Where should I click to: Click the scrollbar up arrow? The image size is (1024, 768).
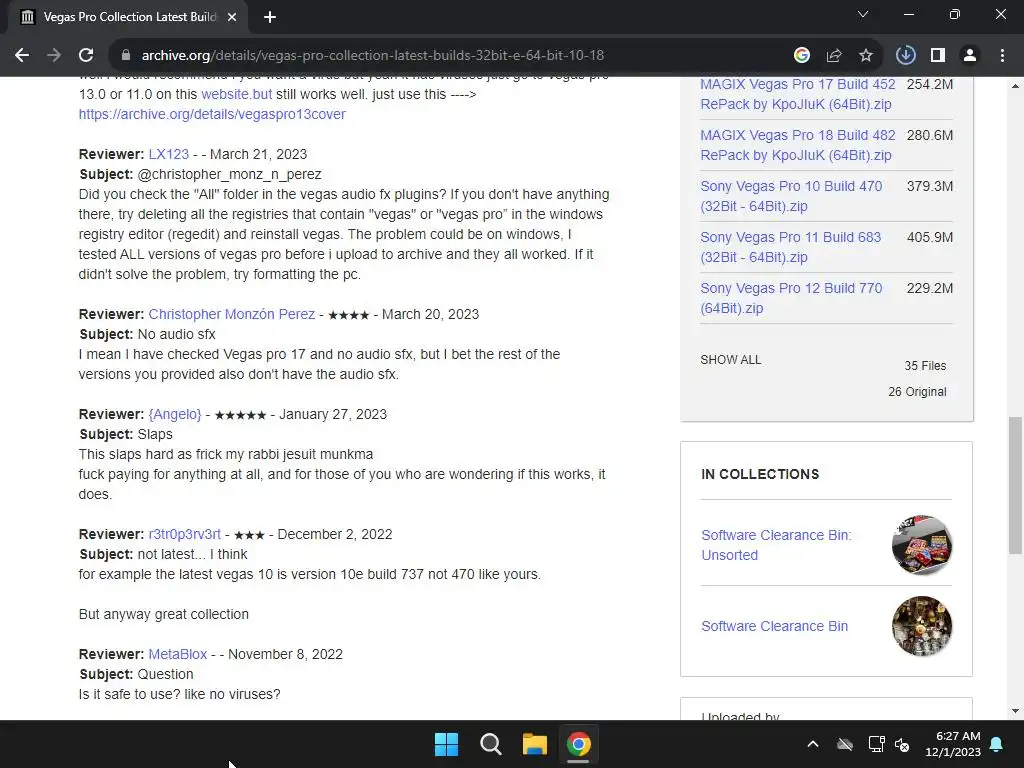(1015, 86)
